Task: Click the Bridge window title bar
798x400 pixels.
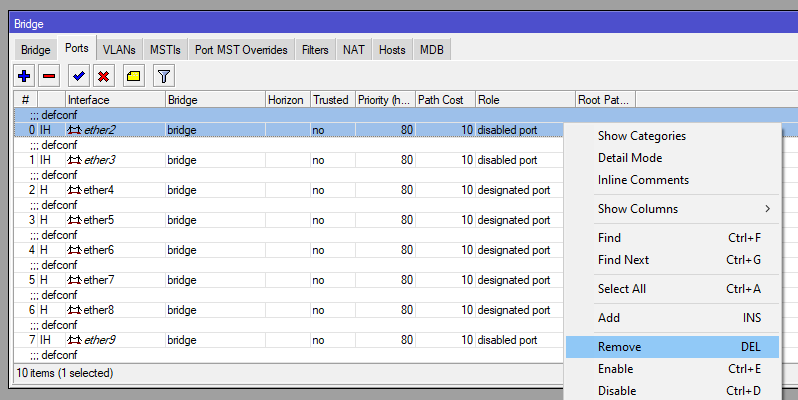Action: 404,24
